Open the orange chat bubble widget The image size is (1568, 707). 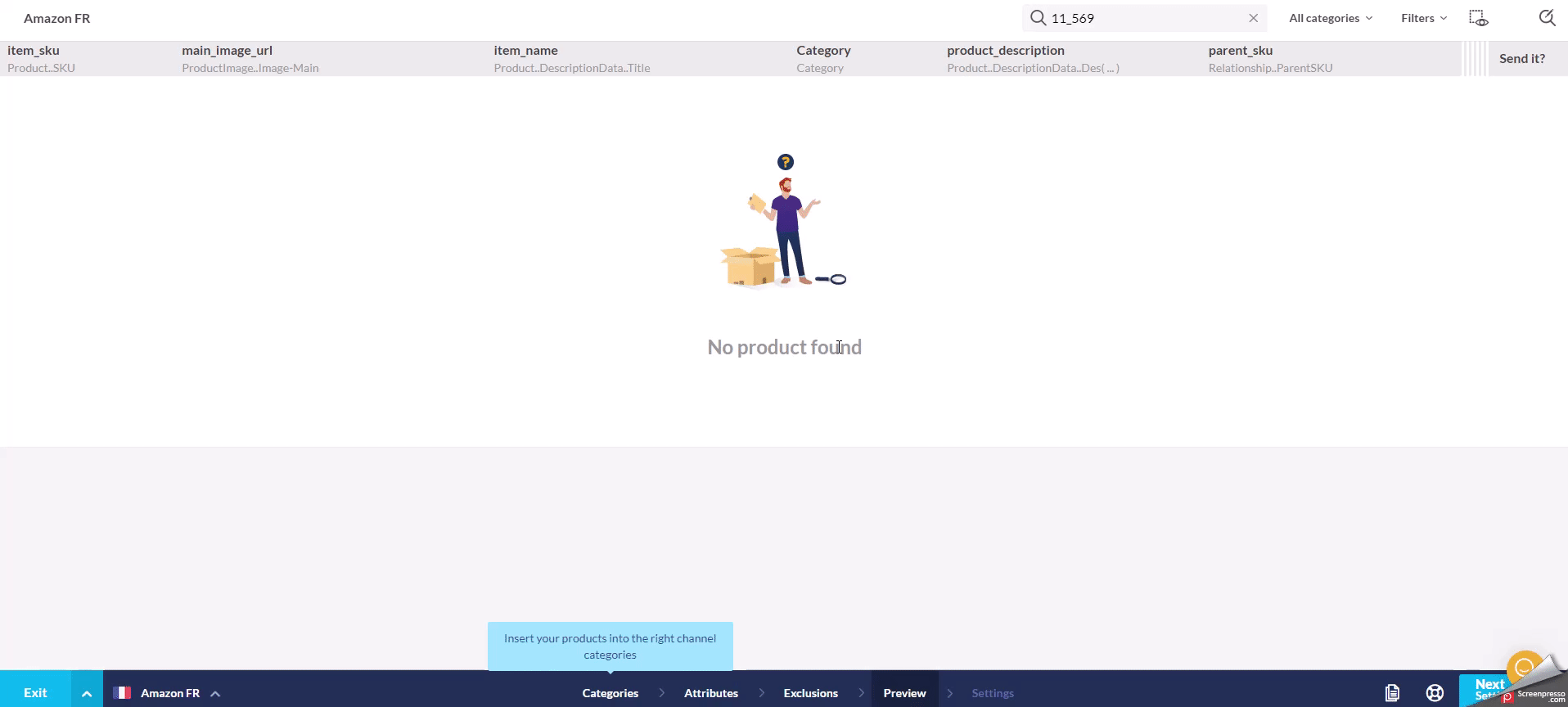pos(1523,667)
